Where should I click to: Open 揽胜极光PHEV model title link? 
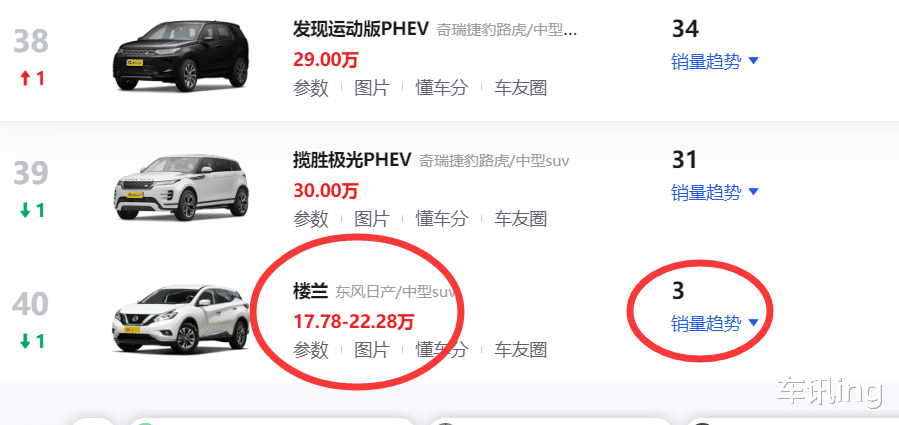tap(352, 159)
